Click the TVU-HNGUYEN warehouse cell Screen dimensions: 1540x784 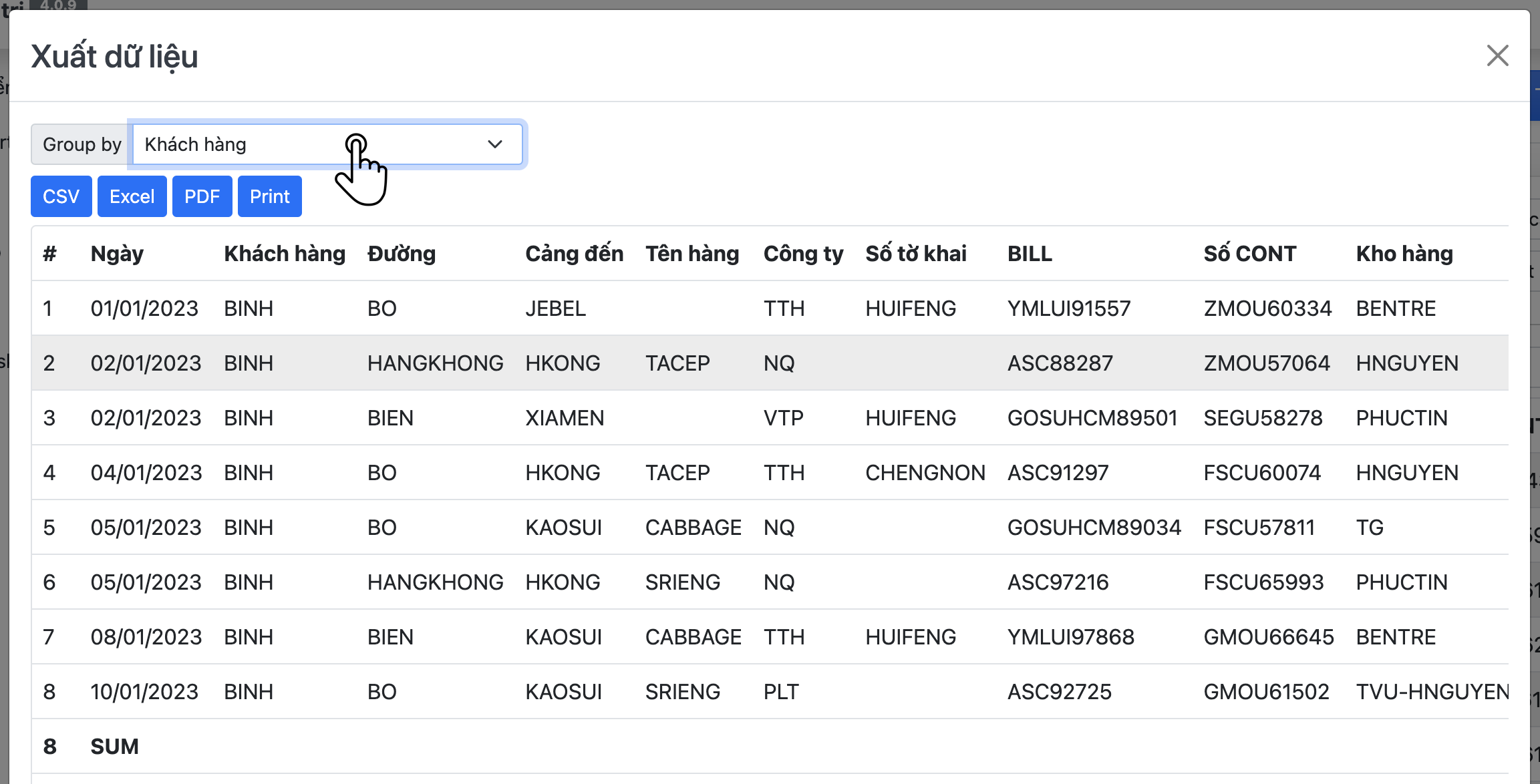(1432, 692)
